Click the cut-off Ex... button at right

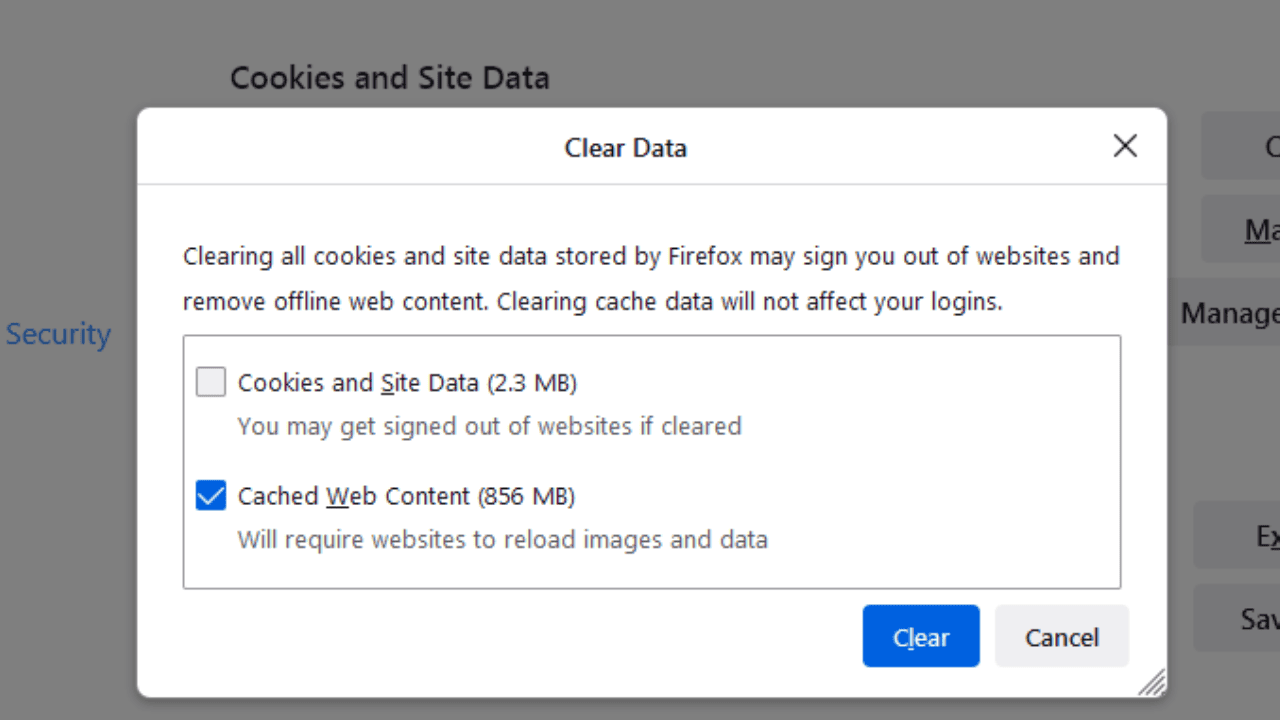coord(1237,535)
